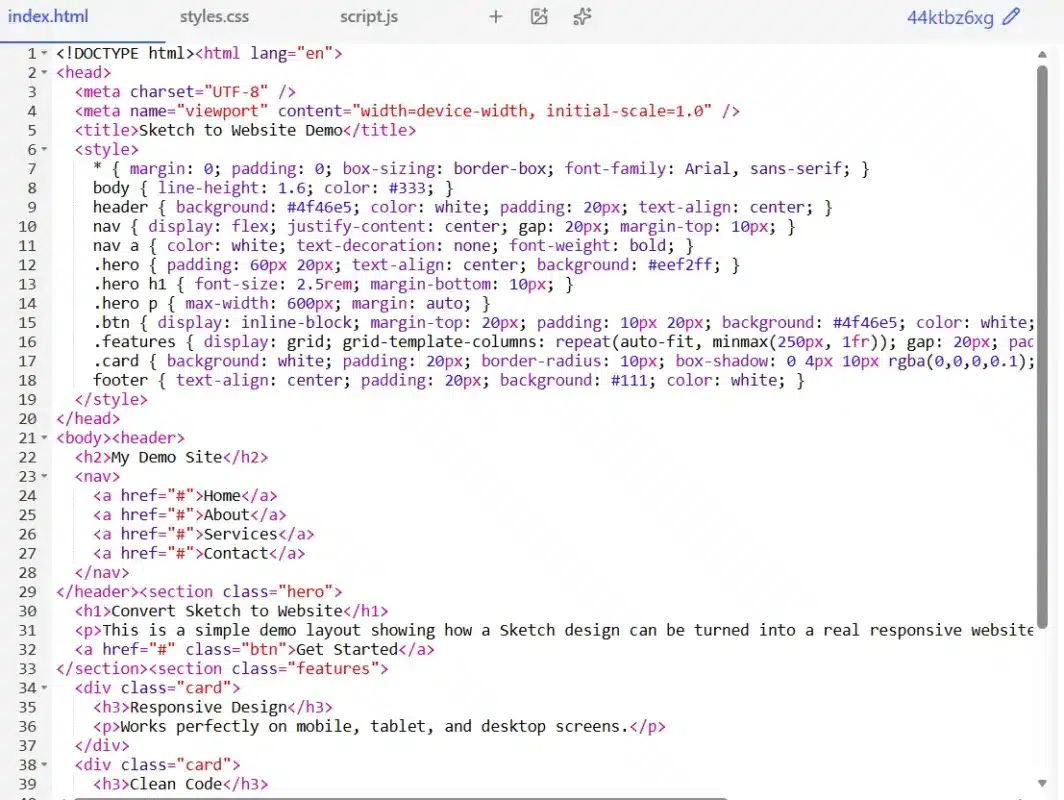The width and height of the screenshot is (1064, 800).
Task: Collapse the body fold arrow on line 21
Action: 44,438
